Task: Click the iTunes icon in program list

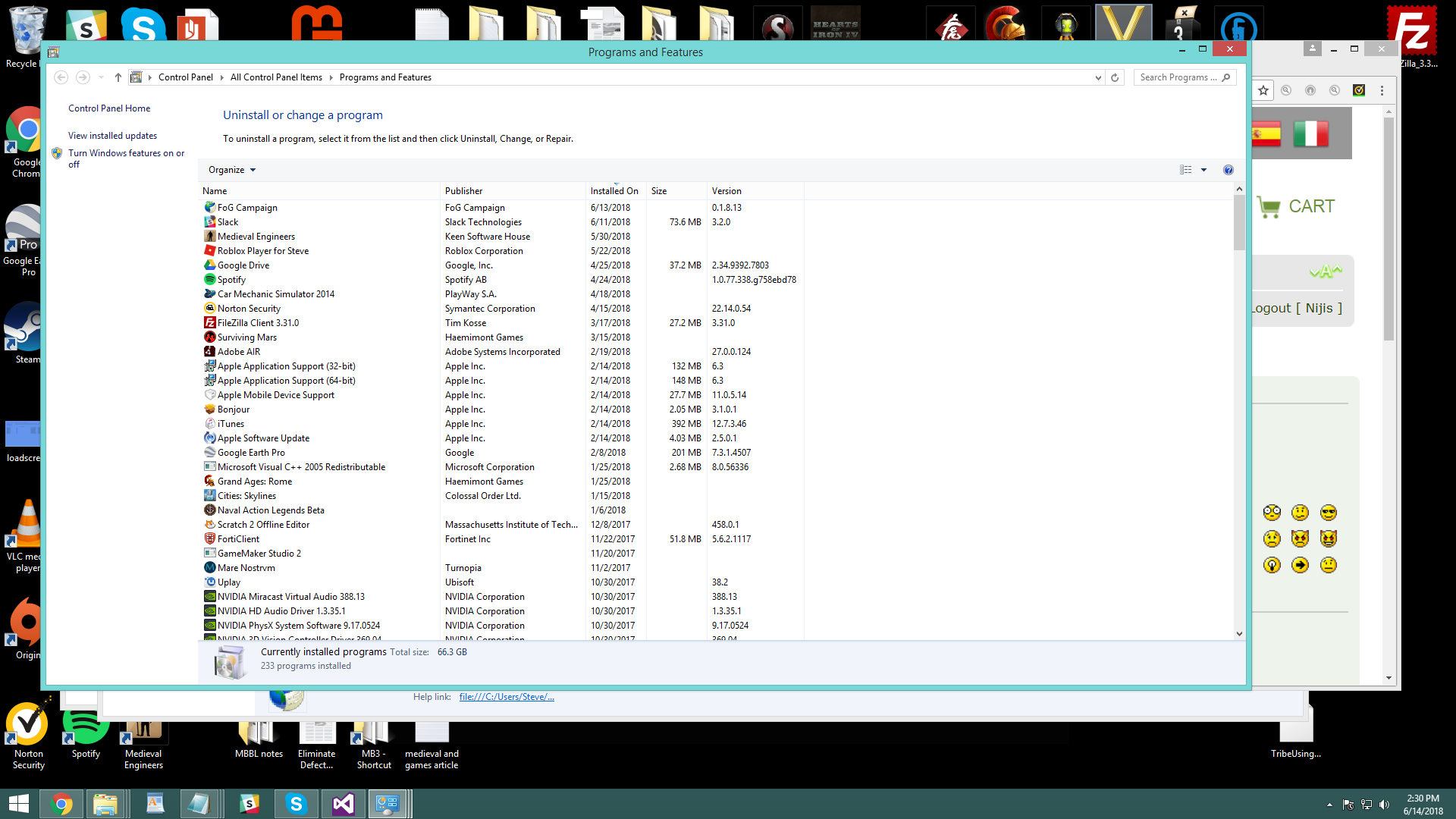Action: (x=210, y=424)
